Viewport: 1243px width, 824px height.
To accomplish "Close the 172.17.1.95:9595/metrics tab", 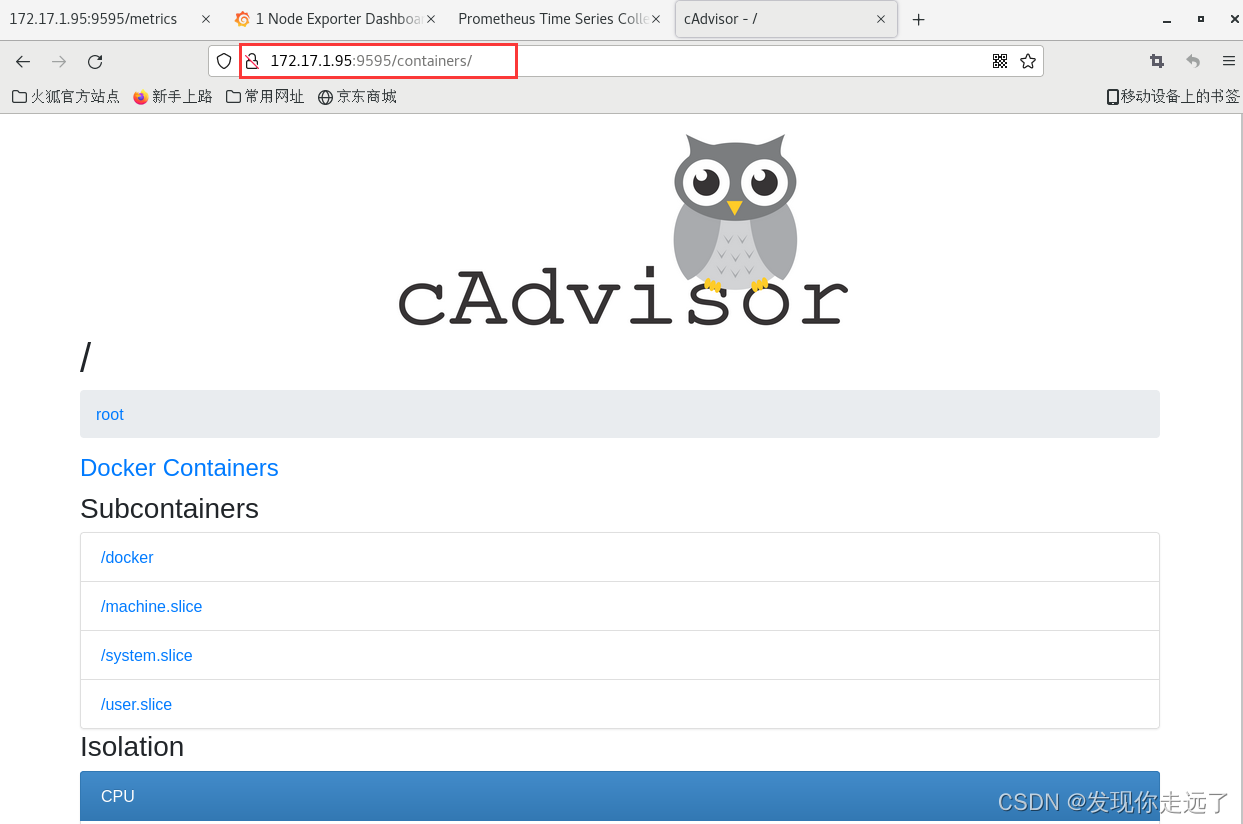I will 206,19.
